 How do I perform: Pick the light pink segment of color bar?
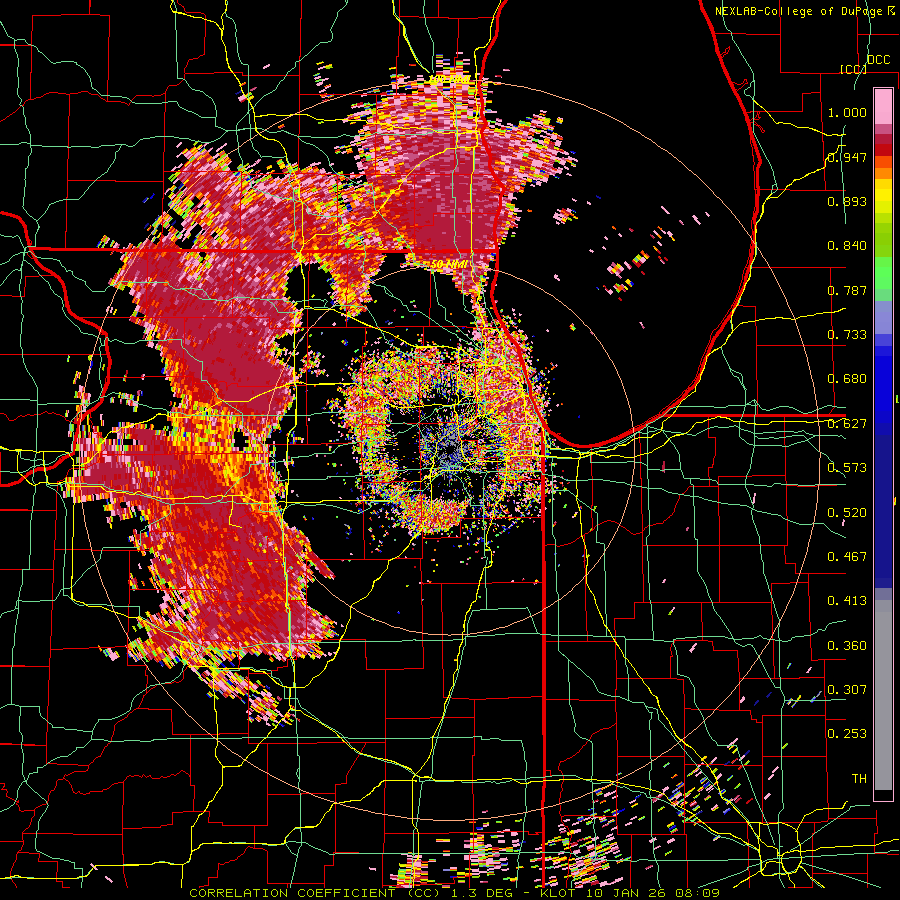pos(883,107)
